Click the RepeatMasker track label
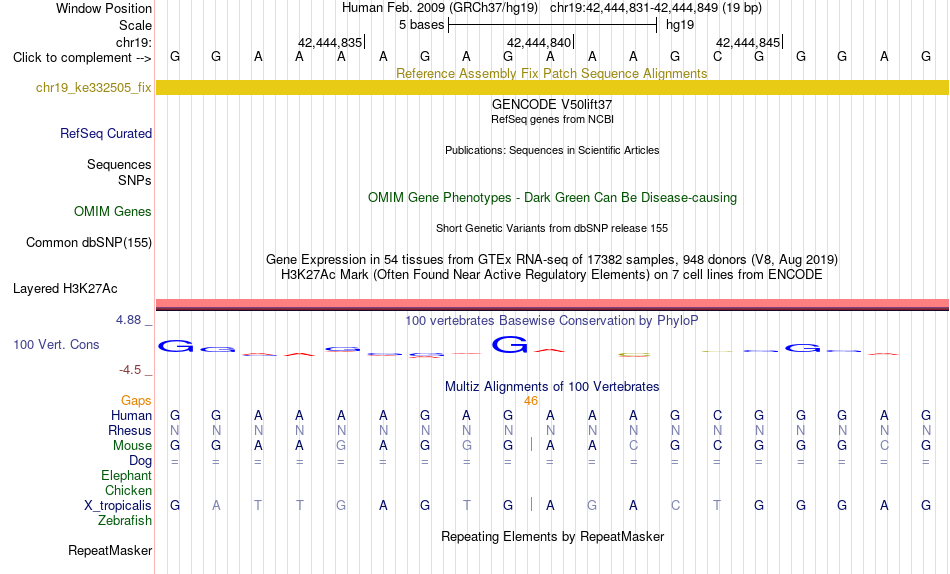 pyautogui.click(x=110, y=550)
